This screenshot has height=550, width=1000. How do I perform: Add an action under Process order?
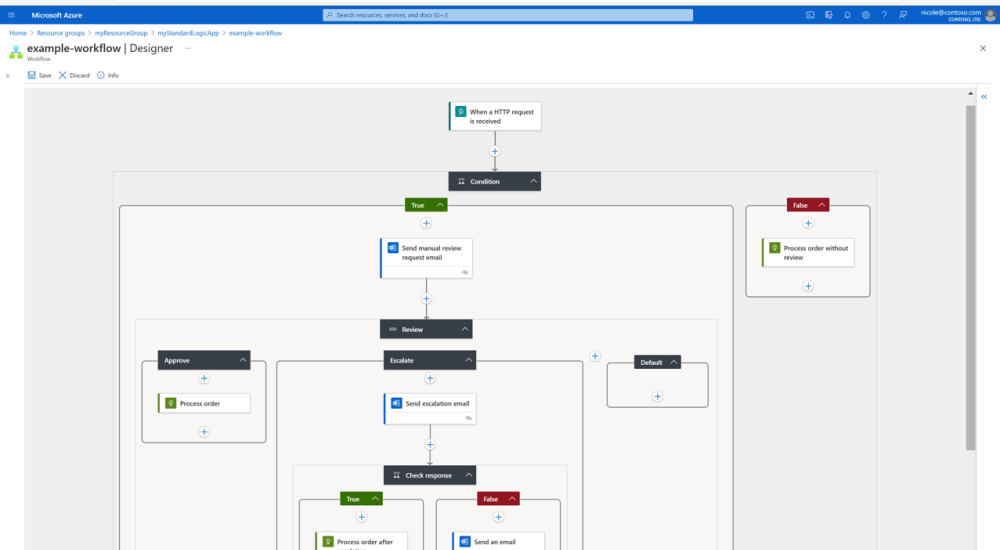[204, 432]
